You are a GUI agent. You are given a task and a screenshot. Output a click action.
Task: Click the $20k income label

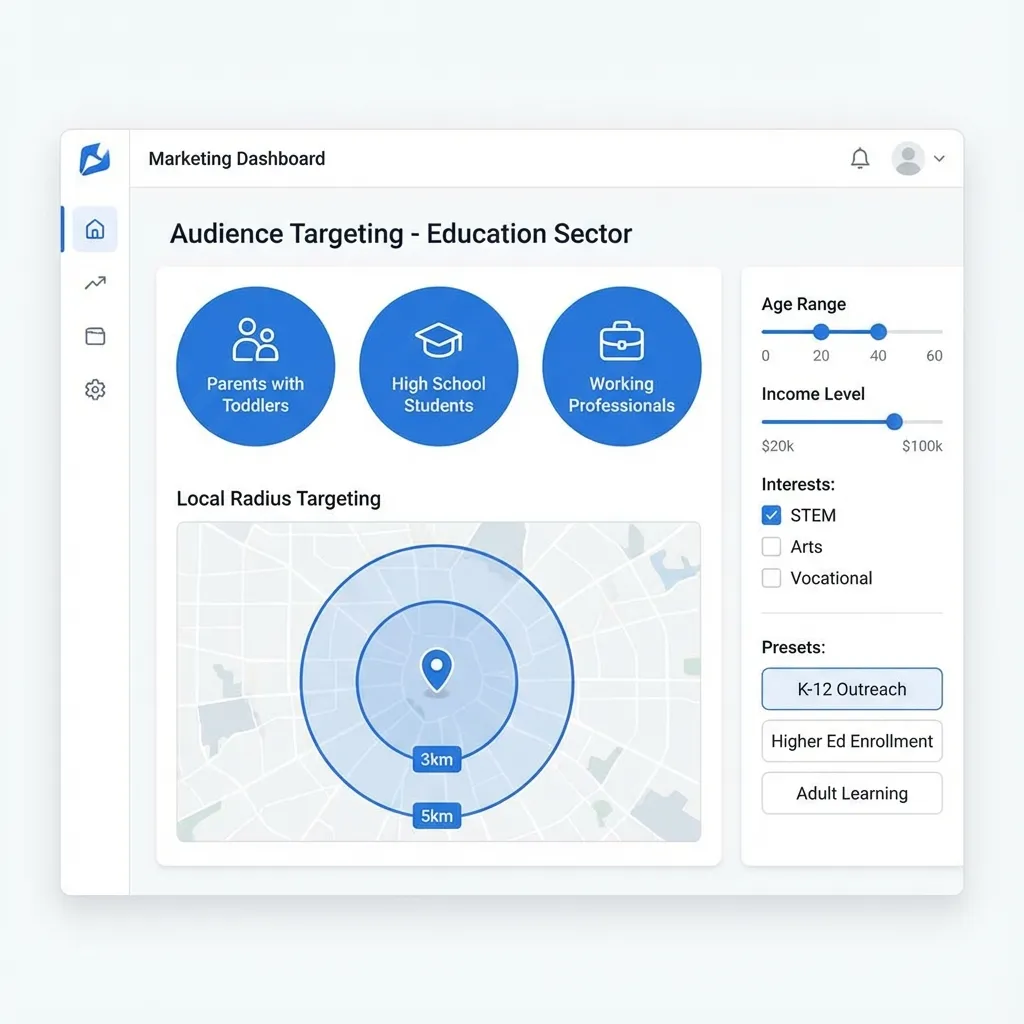click(778, 446)
